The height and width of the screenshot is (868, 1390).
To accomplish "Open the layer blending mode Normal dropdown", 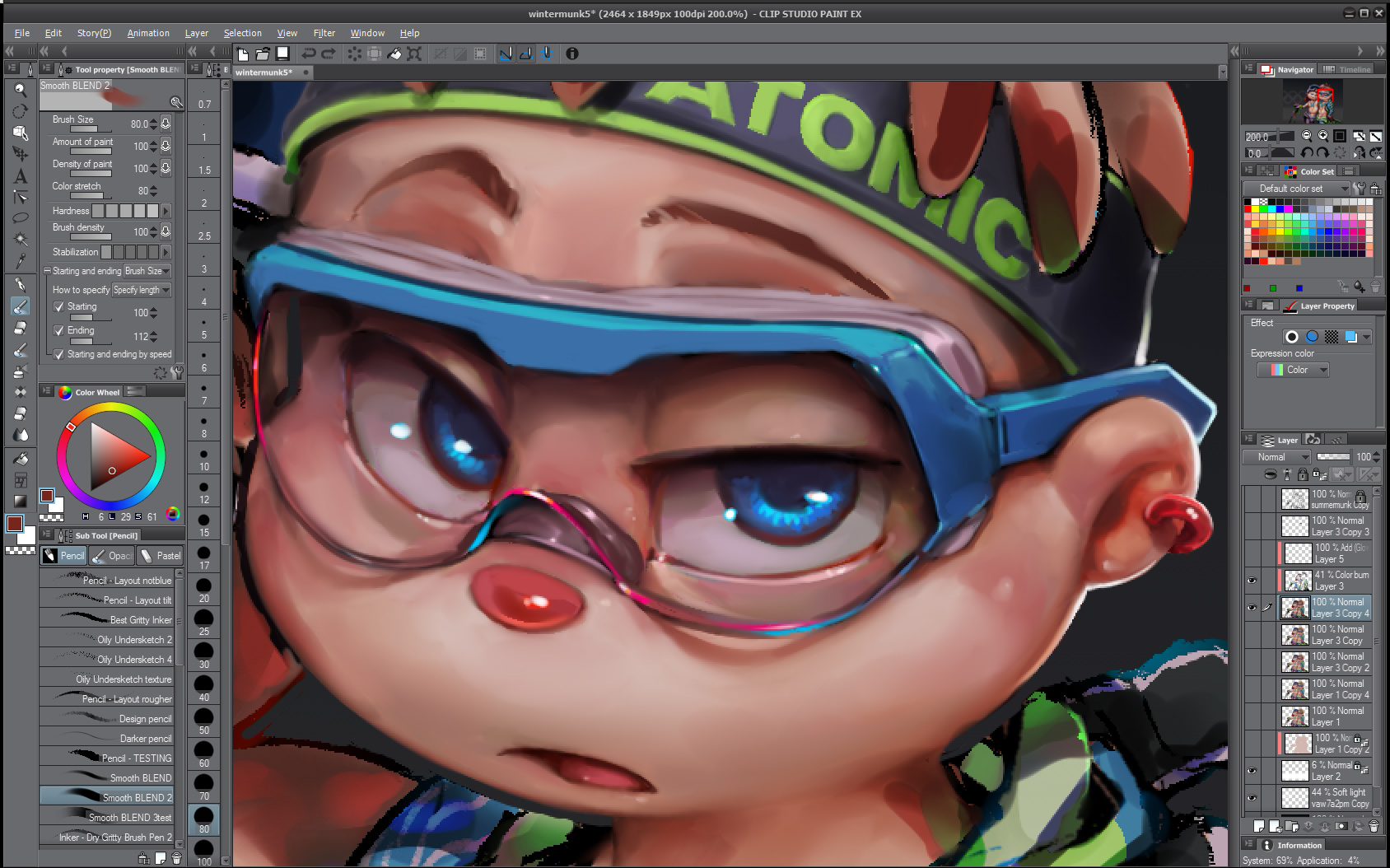I will pos(1276,457).
